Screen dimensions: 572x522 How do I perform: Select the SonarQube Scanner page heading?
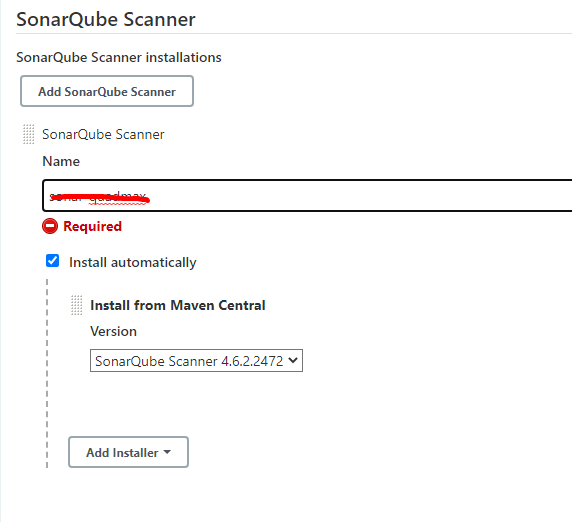point(106,19)
